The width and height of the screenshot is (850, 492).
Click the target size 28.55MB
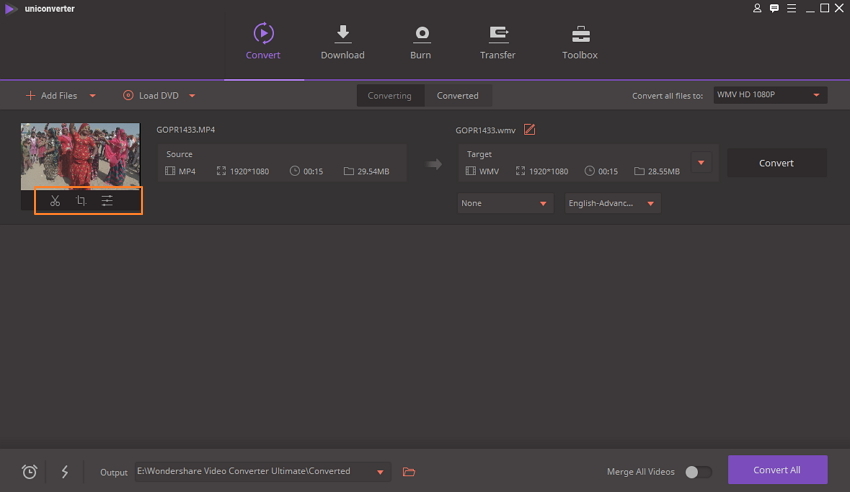(664, 171)
